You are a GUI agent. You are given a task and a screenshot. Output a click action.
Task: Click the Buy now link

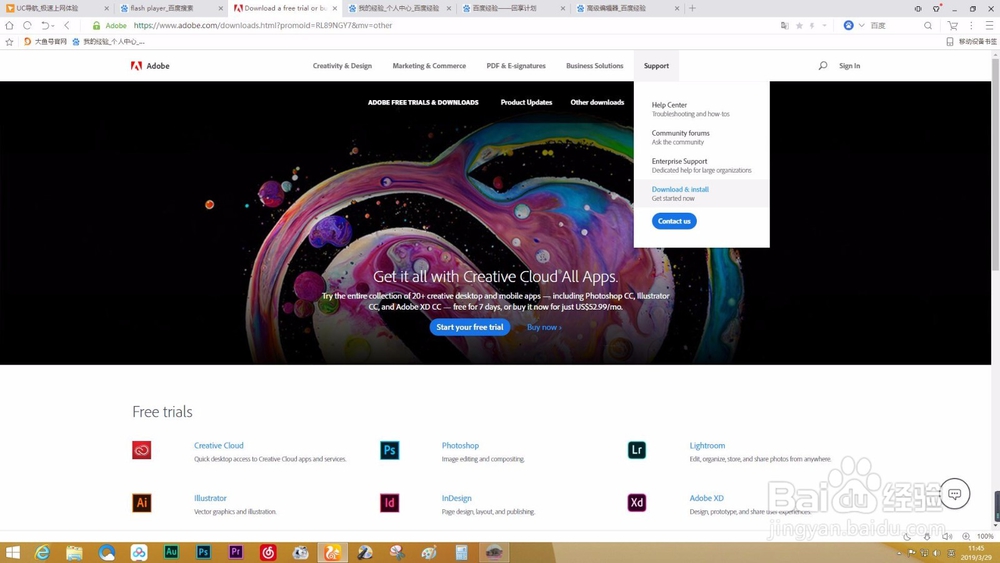pyautogui.click(x=544, y=327)
